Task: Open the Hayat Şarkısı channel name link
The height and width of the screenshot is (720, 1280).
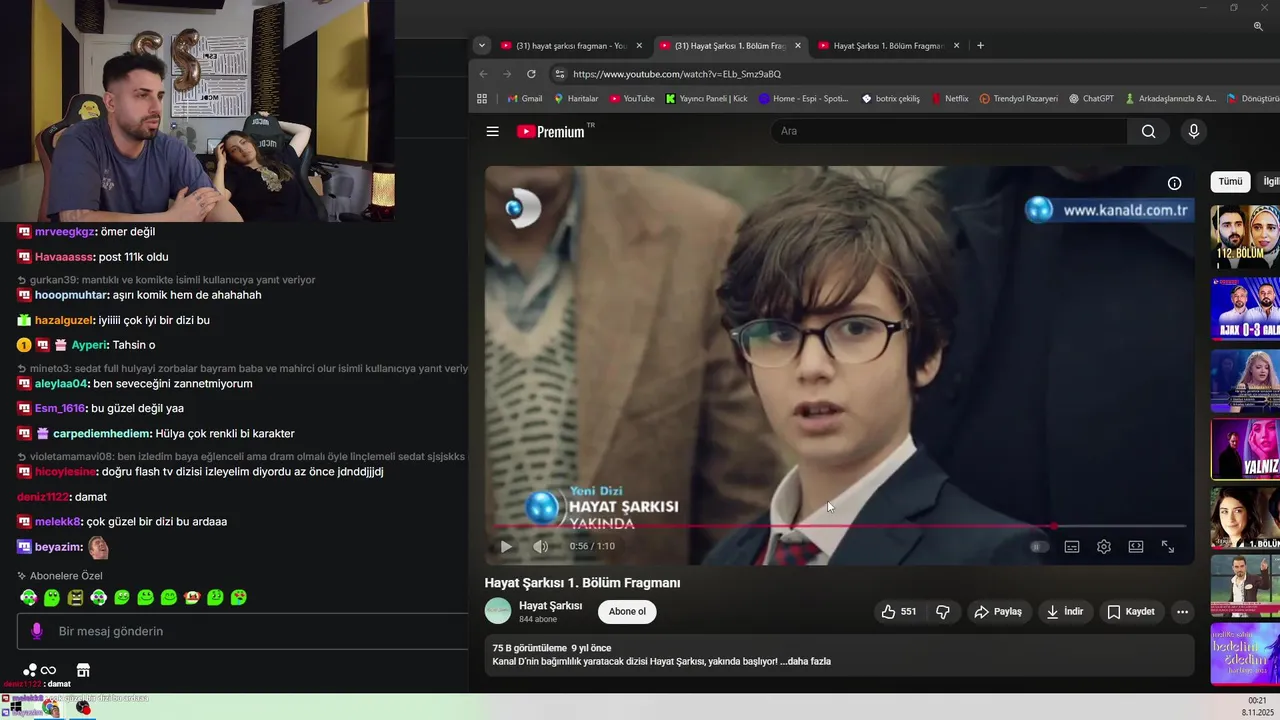Action: click(x=550, y=605)
